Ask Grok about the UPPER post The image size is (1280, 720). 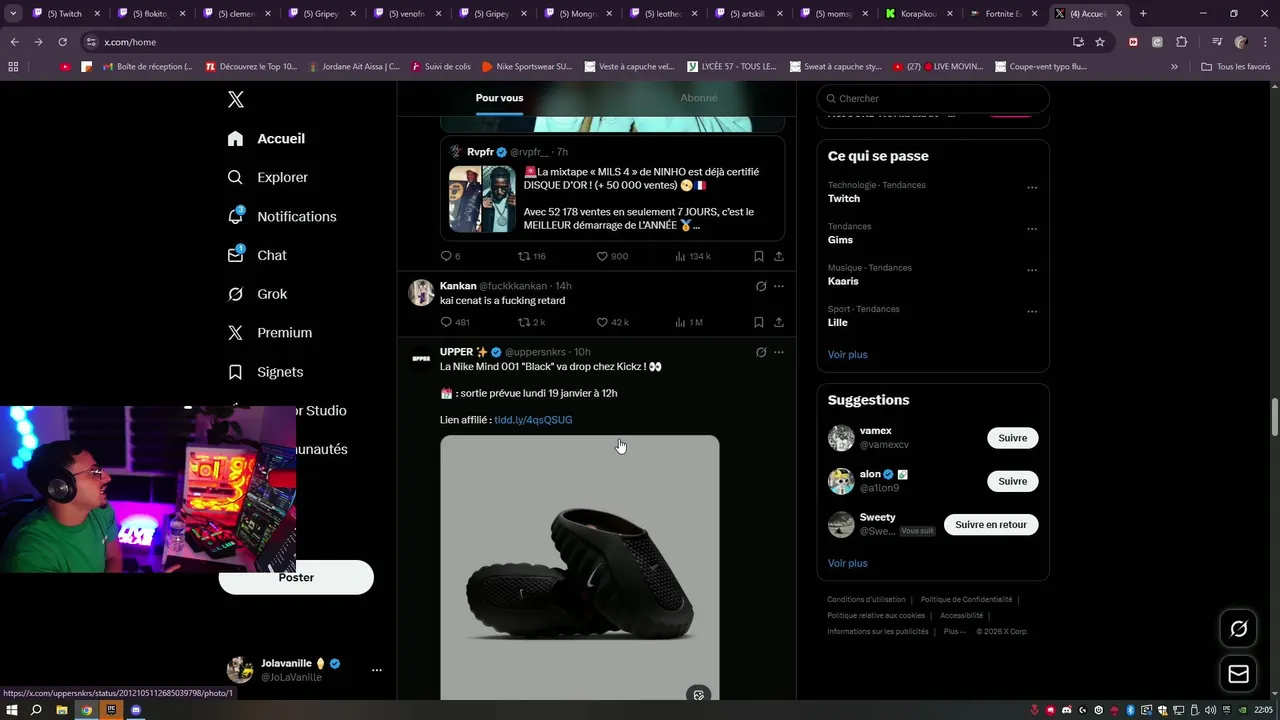tap(761, 352)
